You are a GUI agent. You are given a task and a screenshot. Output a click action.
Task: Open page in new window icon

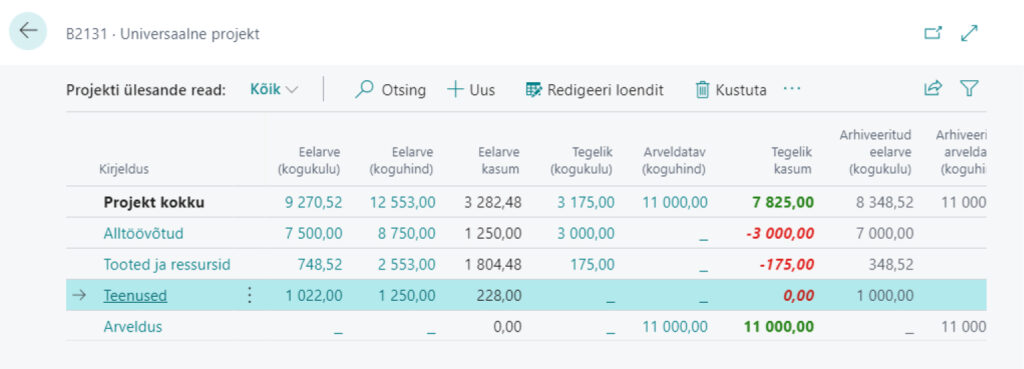point(933,33)
